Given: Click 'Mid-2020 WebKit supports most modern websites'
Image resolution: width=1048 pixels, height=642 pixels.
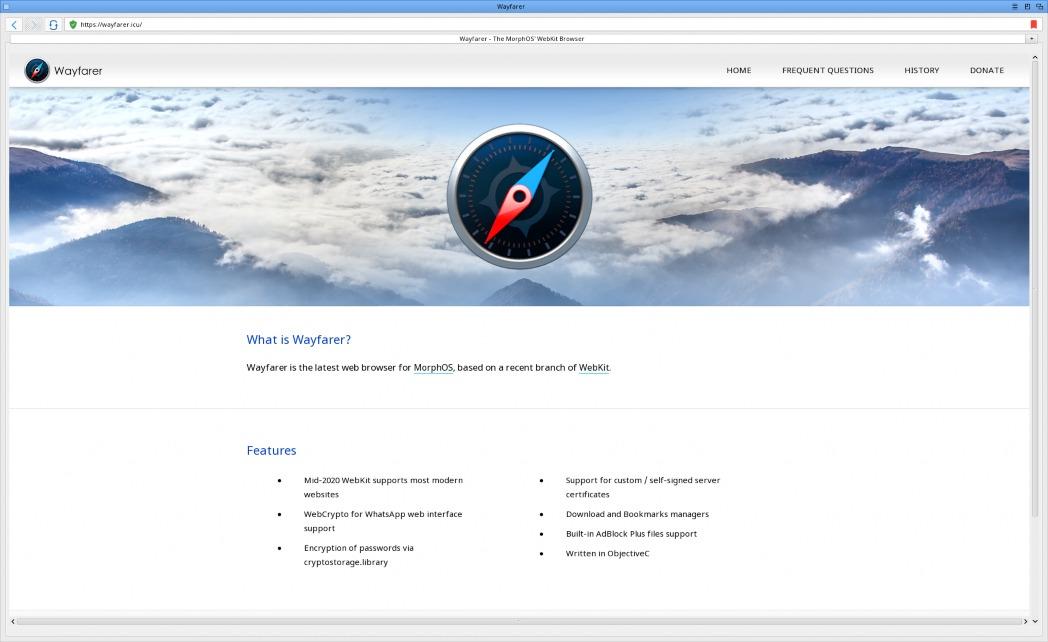Looking at the screenshot, I should coord(384,487).
